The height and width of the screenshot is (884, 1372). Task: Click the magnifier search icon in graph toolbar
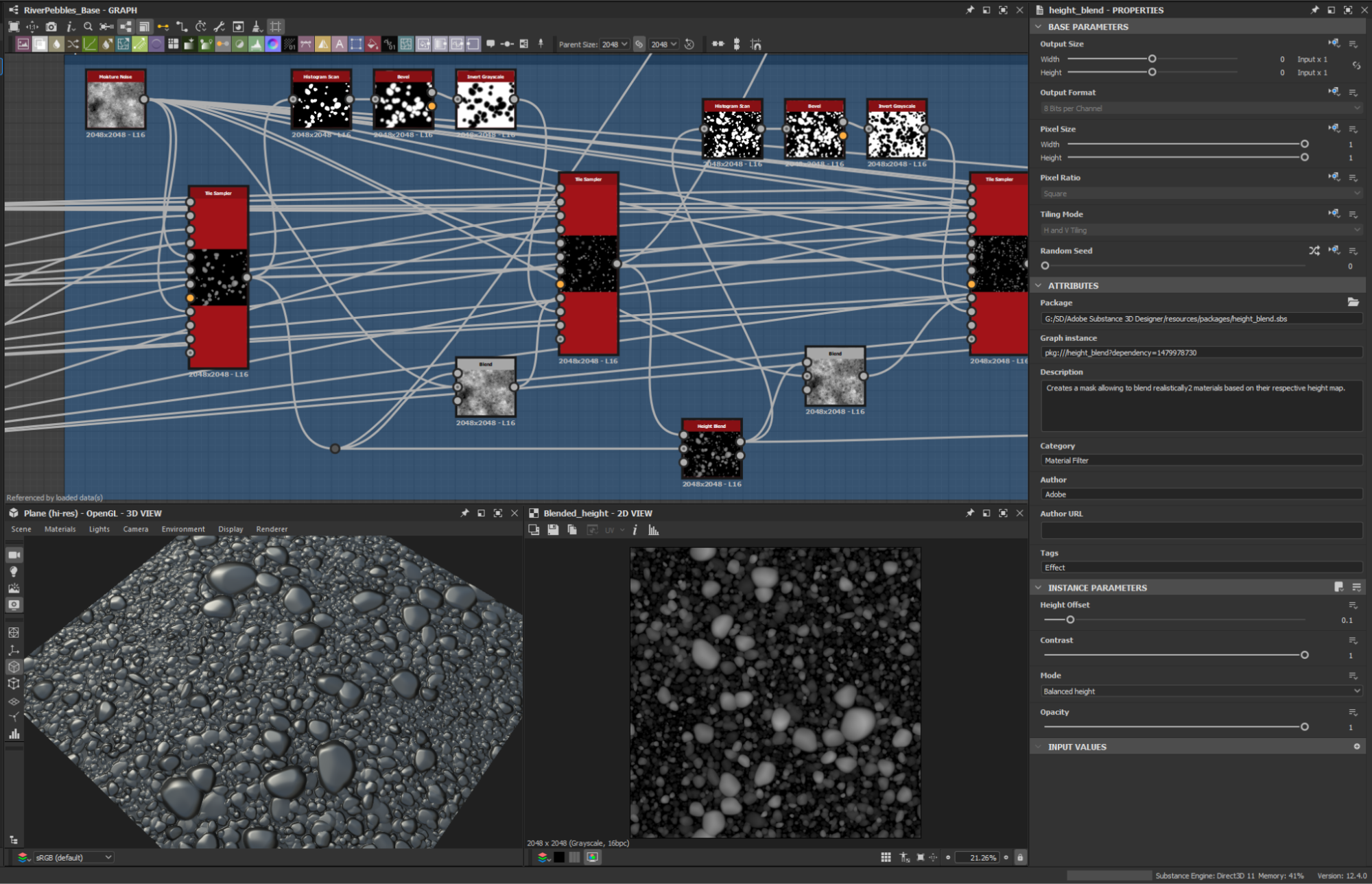(x=88, y=27)
